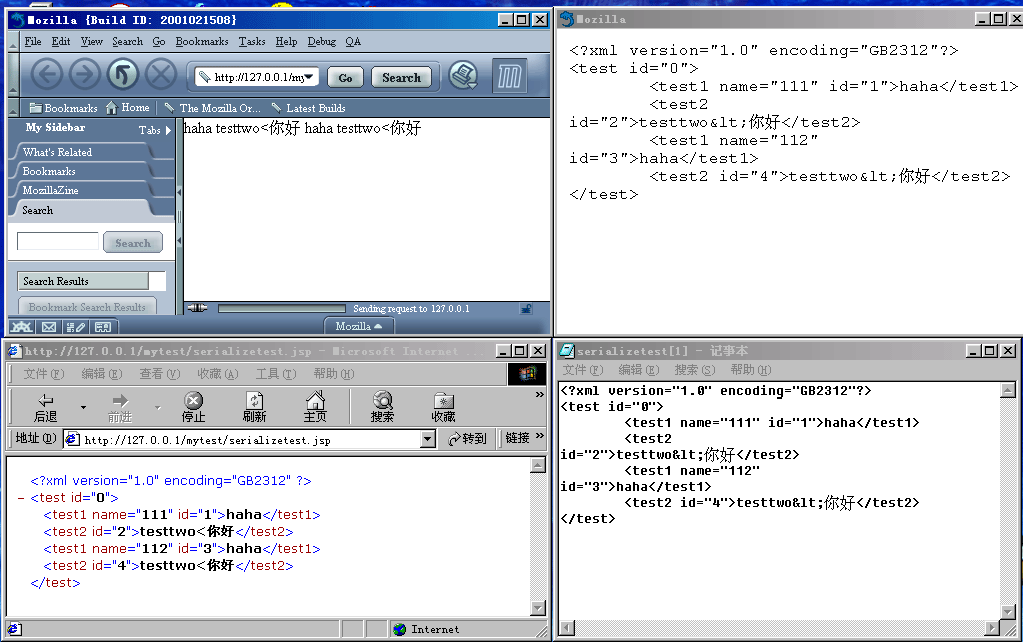Click the IE vertical scrollbar down arrow
Screen dimensions: 1023x642
(538, 608)
